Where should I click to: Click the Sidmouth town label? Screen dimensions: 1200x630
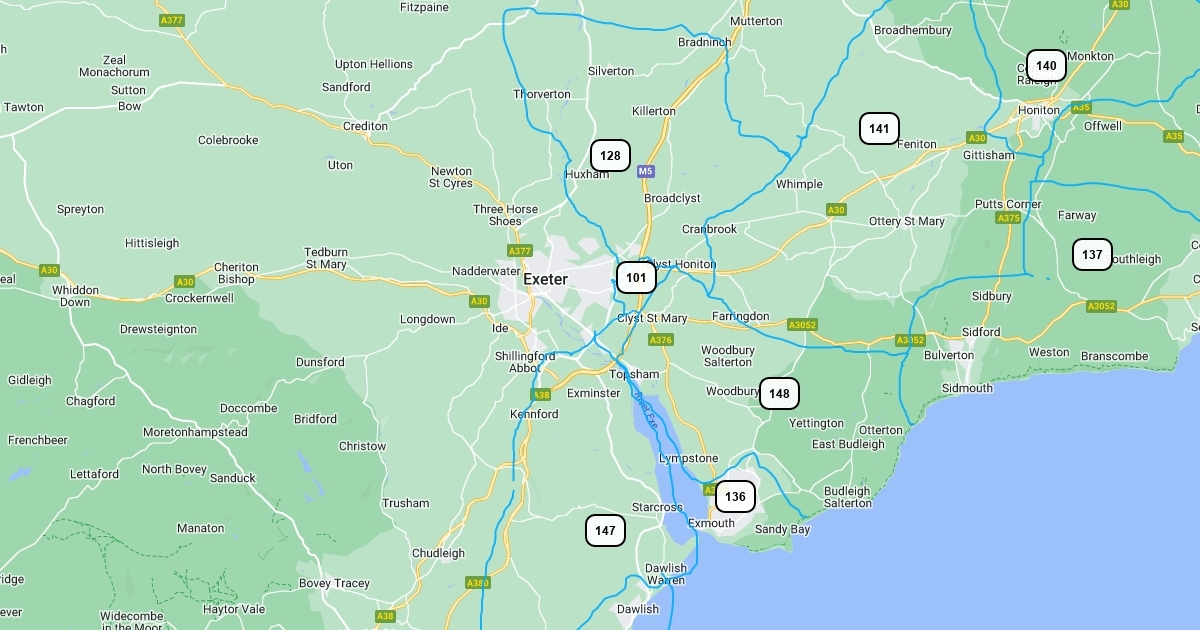coord(968,388)
